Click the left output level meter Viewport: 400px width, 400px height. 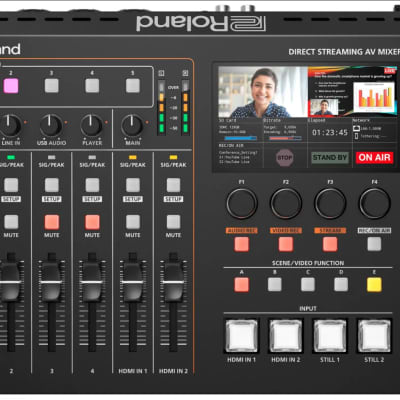pyautogui.click(x=161, y=107)
